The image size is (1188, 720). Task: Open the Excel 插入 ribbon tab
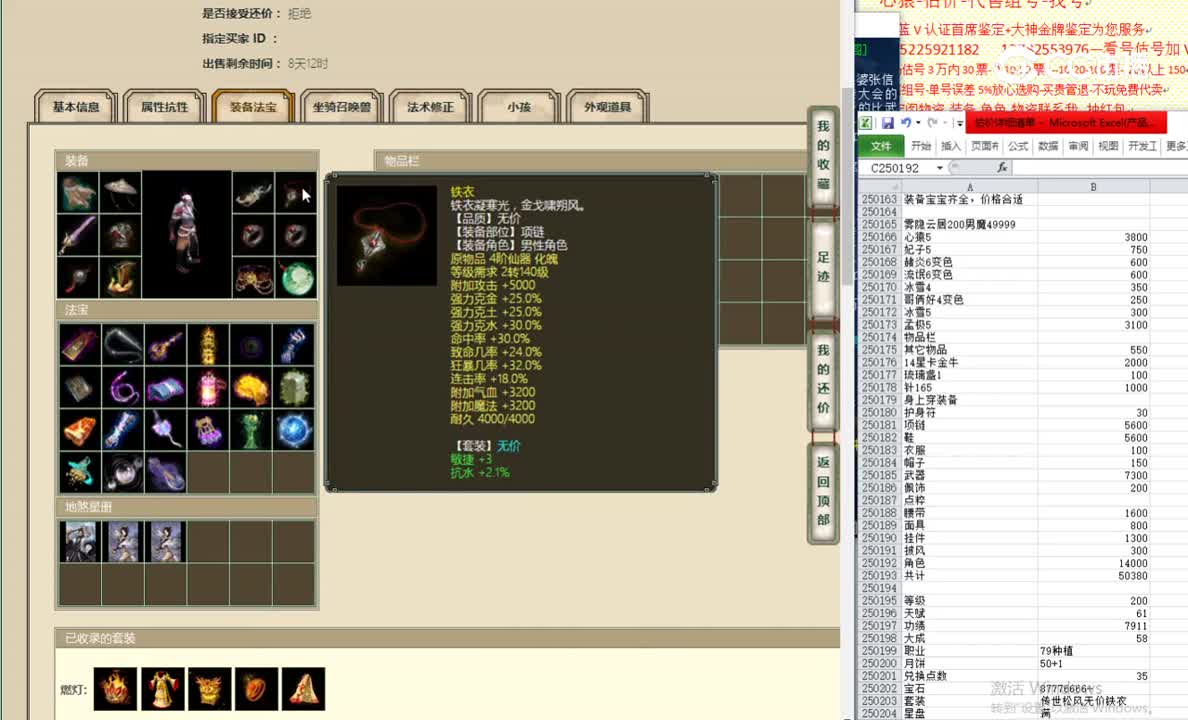click(950, 146)
